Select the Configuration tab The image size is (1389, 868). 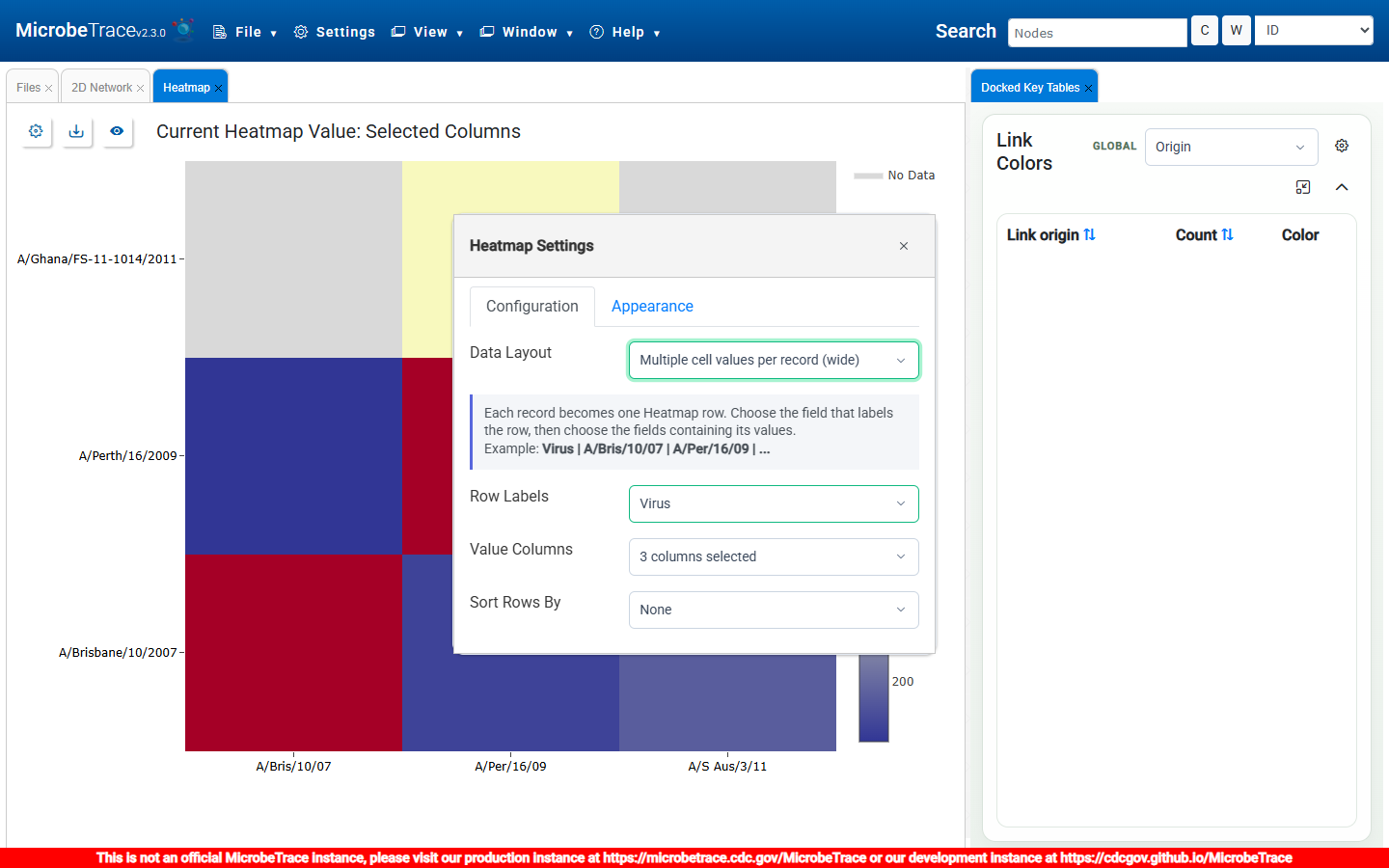(x=532, y=307)
